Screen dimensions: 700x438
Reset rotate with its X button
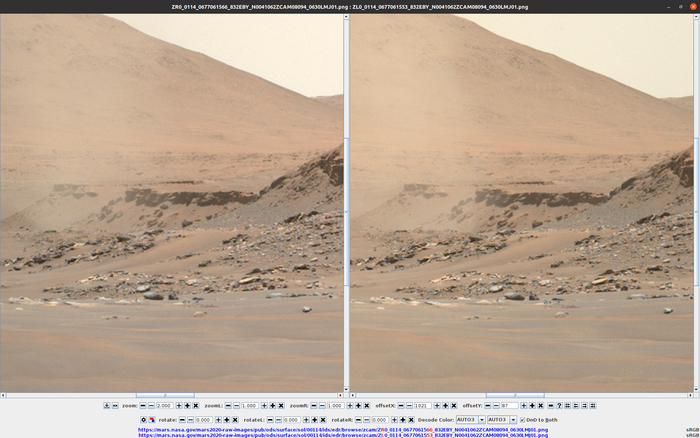pos(235,420)
